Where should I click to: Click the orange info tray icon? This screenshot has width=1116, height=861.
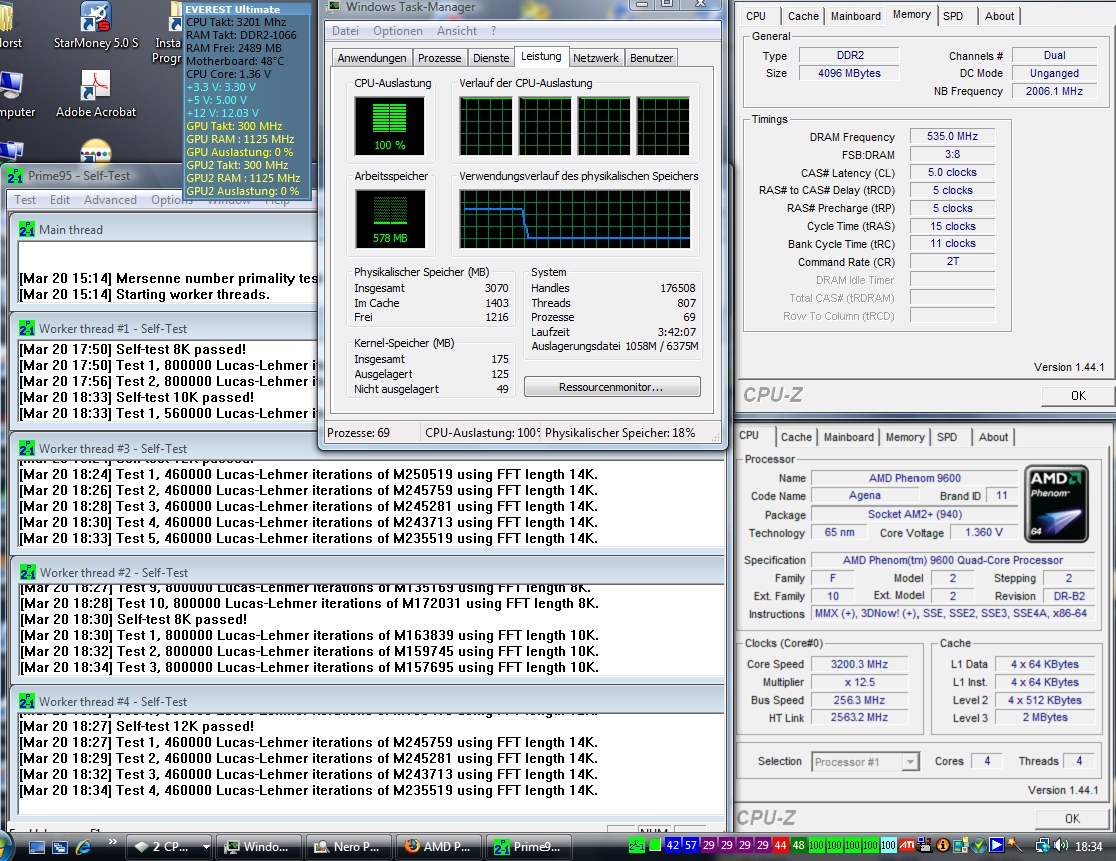(943, 845)
